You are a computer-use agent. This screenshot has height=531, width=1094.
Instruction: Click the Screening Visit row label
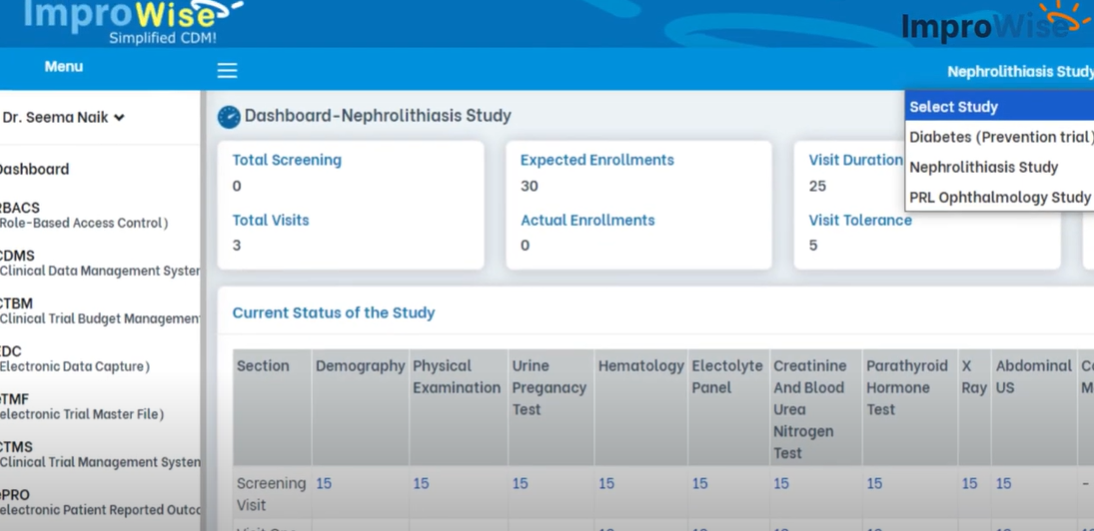point(271,494)
